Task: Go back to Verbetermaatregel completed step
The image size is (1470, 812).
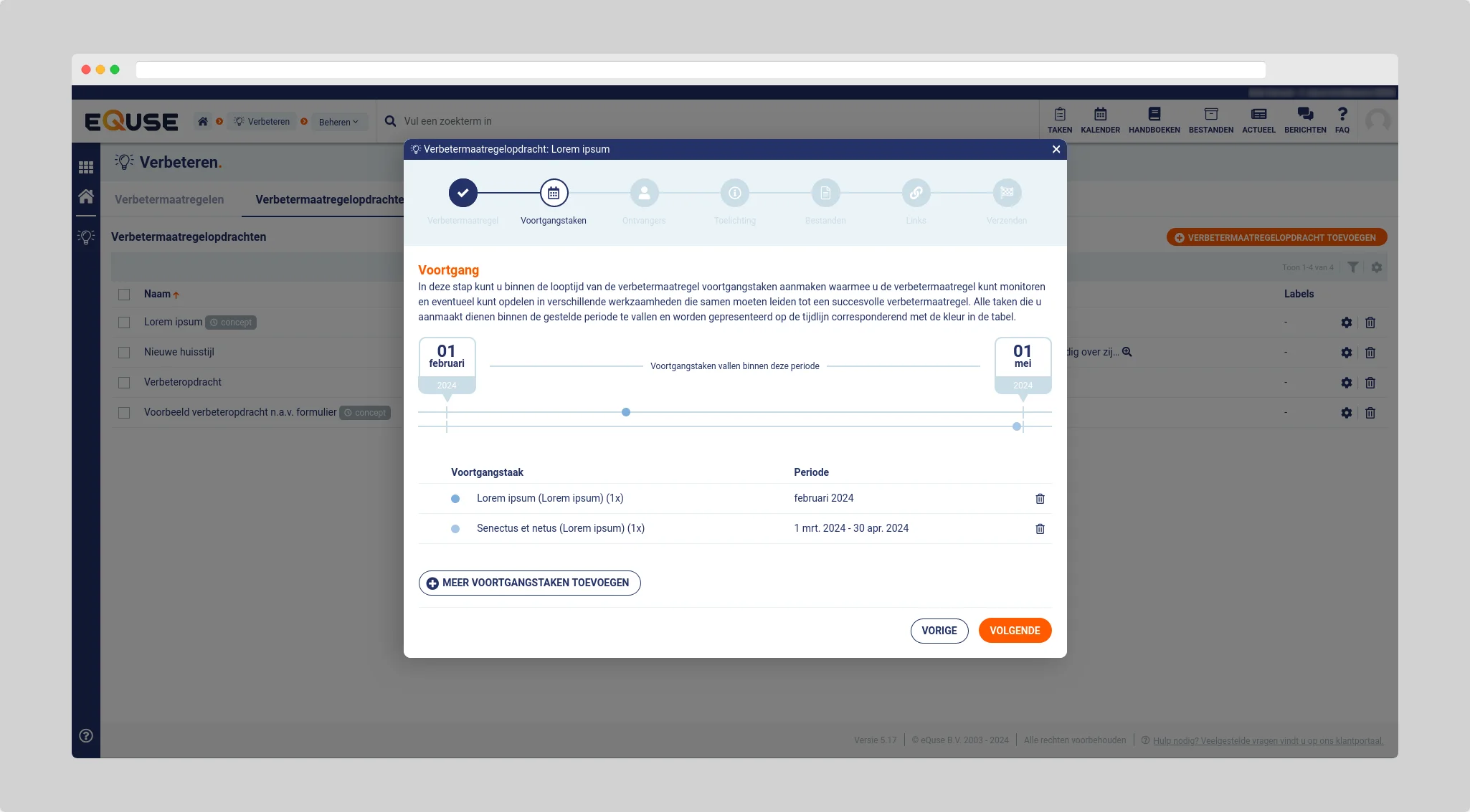Action: (463, 193)
